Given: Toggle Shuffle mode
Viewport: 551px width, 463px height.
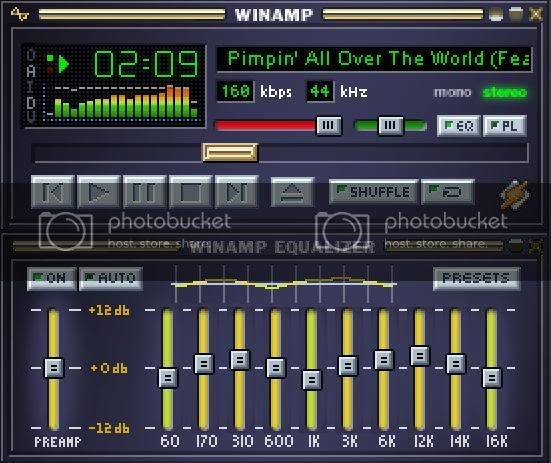Looking at the screenshot, I should [x=374, y=192].
